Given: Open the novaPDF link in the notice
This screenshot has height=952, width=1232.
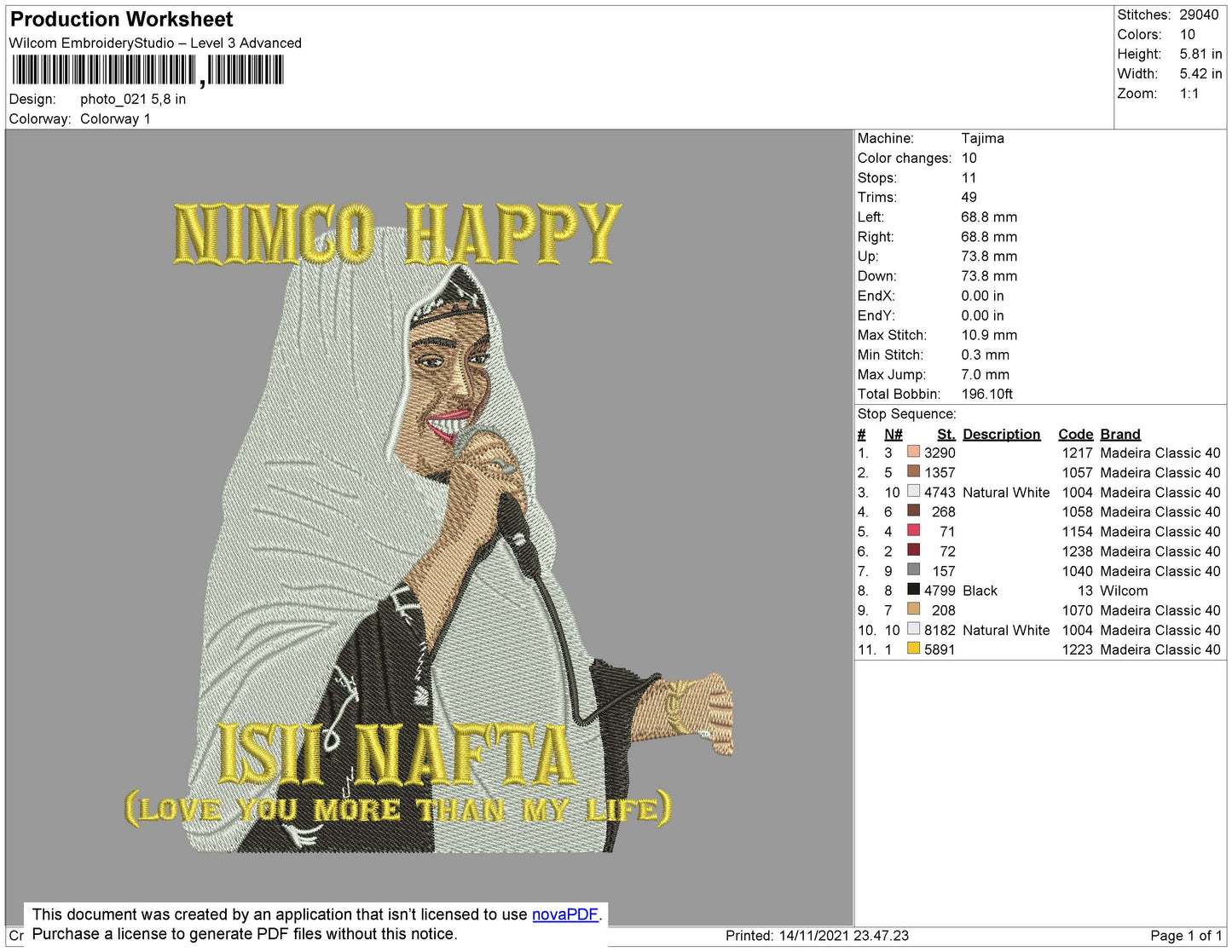Looking at the screenshot, I should [565, 914].
